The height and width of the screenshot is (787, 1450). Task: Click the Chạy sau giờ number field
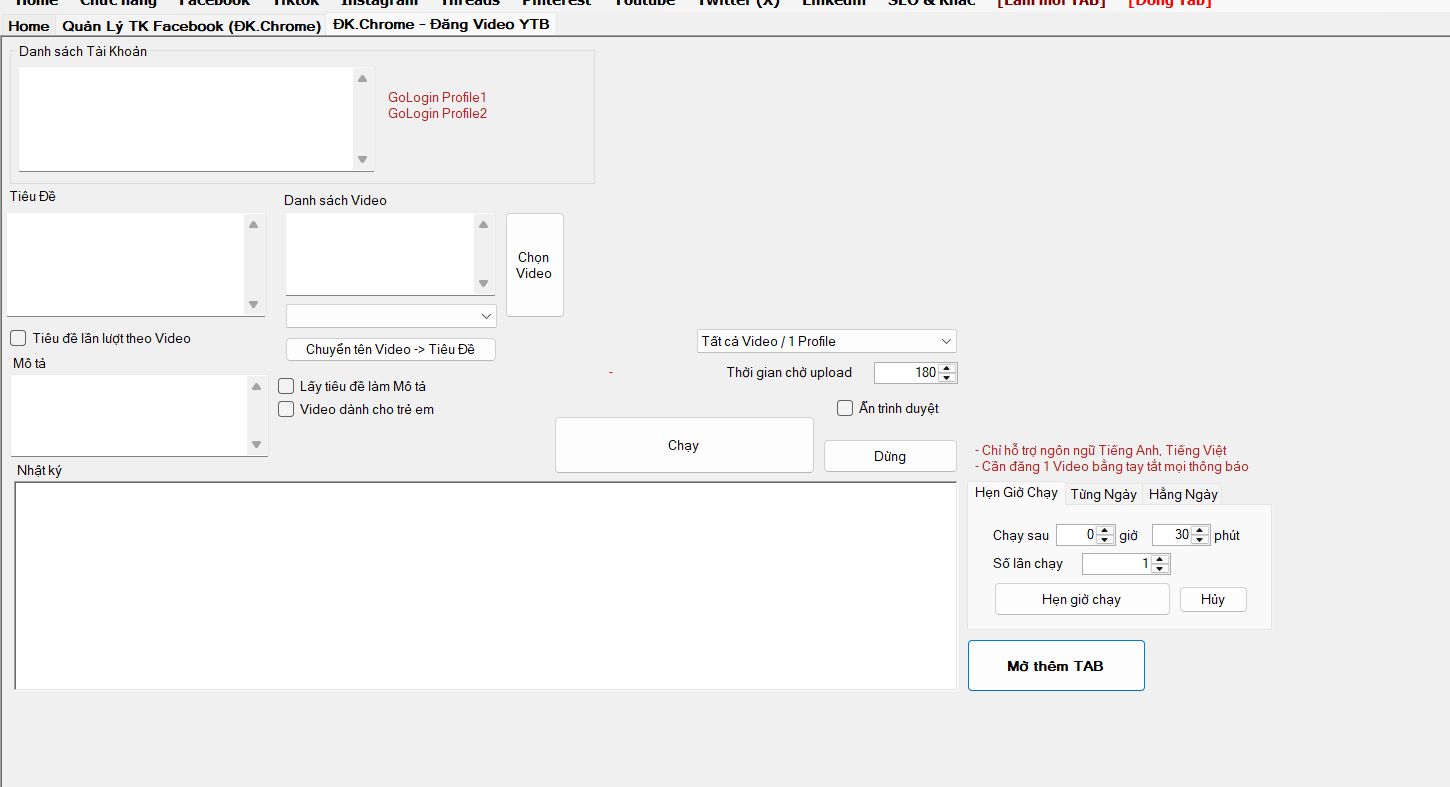tap(1076, 535)
